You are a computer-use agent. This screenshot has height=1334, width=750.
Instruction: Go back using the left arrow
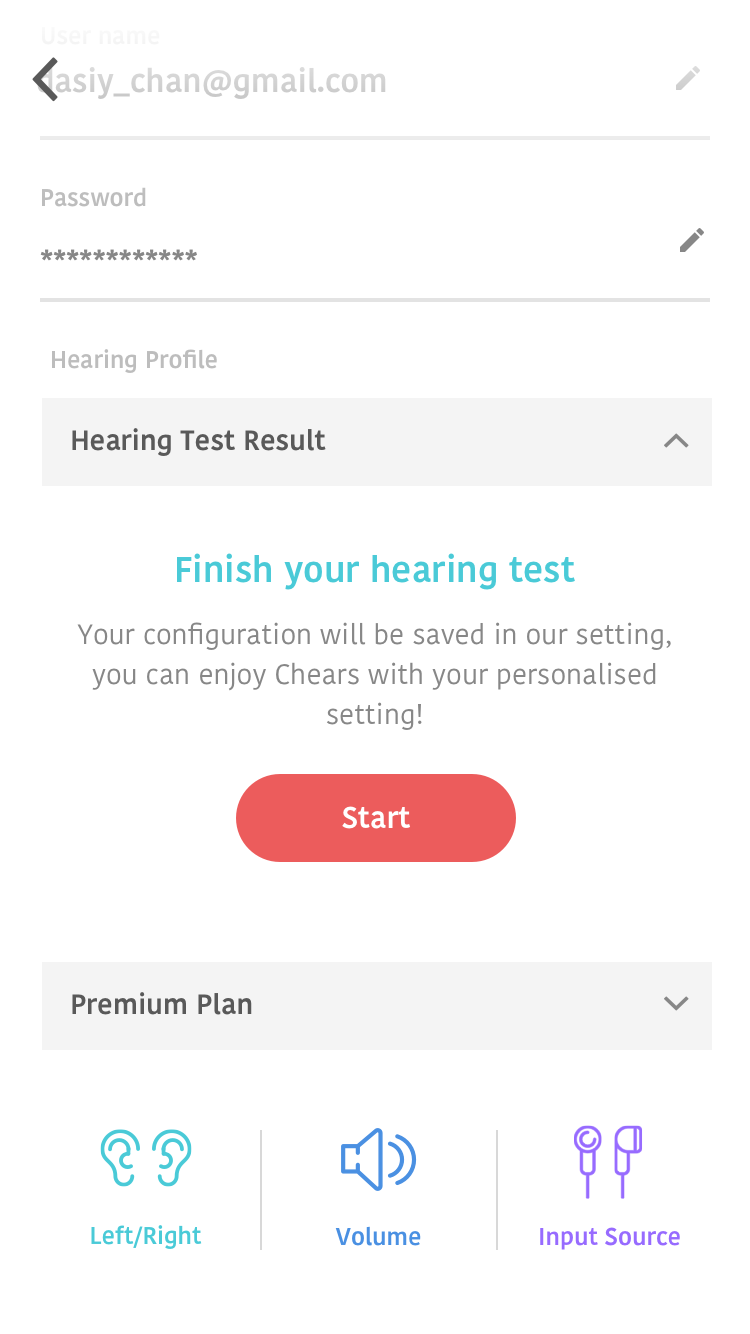click(45, 80)
